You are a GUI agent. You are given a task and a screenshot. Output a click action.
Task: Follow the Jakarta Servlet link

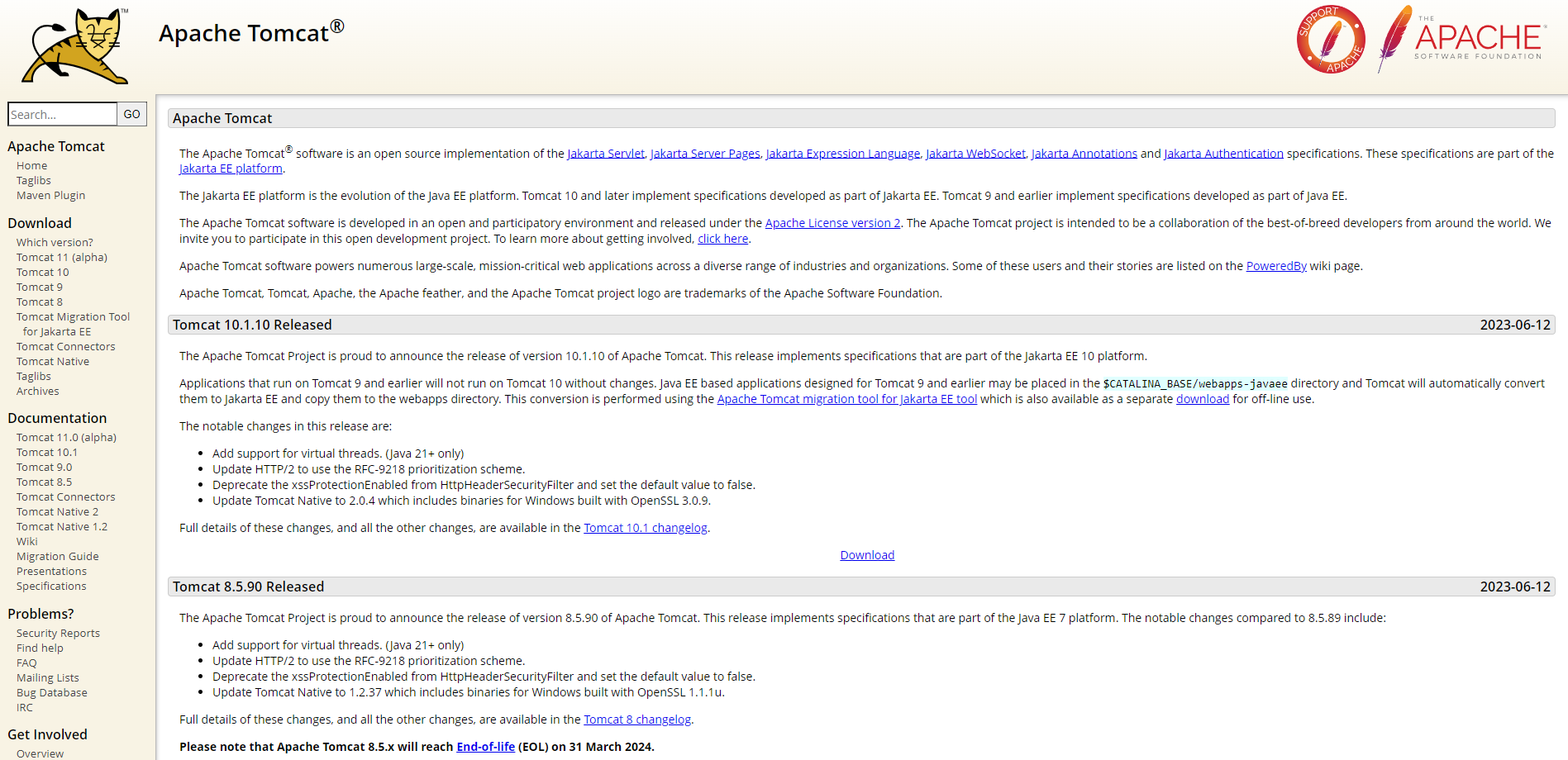pyautogui.click(x=606, y=154)
